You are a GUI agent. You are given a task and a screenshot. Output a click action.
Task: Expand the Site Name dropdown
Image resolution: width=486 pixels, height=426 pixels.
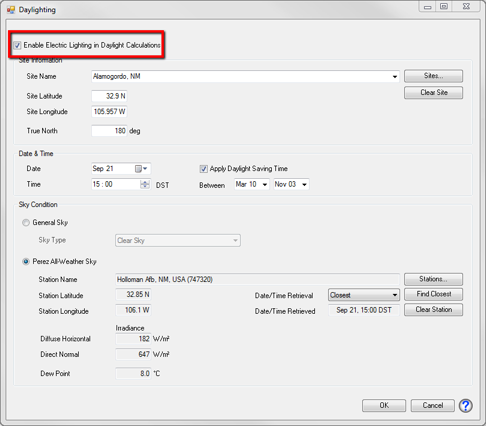(395, 77)
